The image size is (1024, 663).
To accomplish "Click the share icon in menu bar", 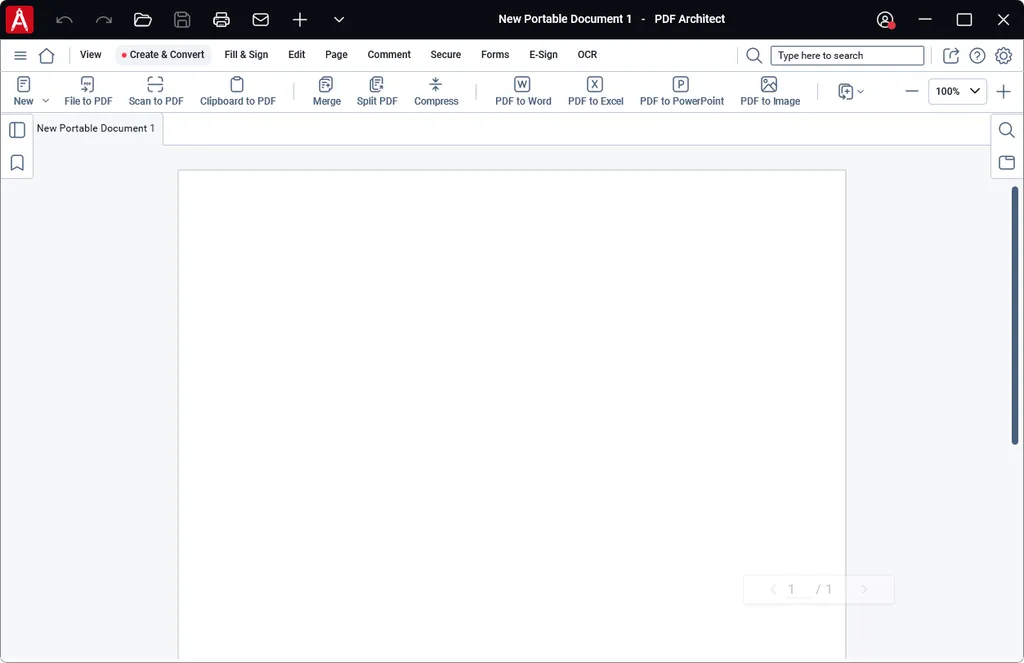I will 951,56.
